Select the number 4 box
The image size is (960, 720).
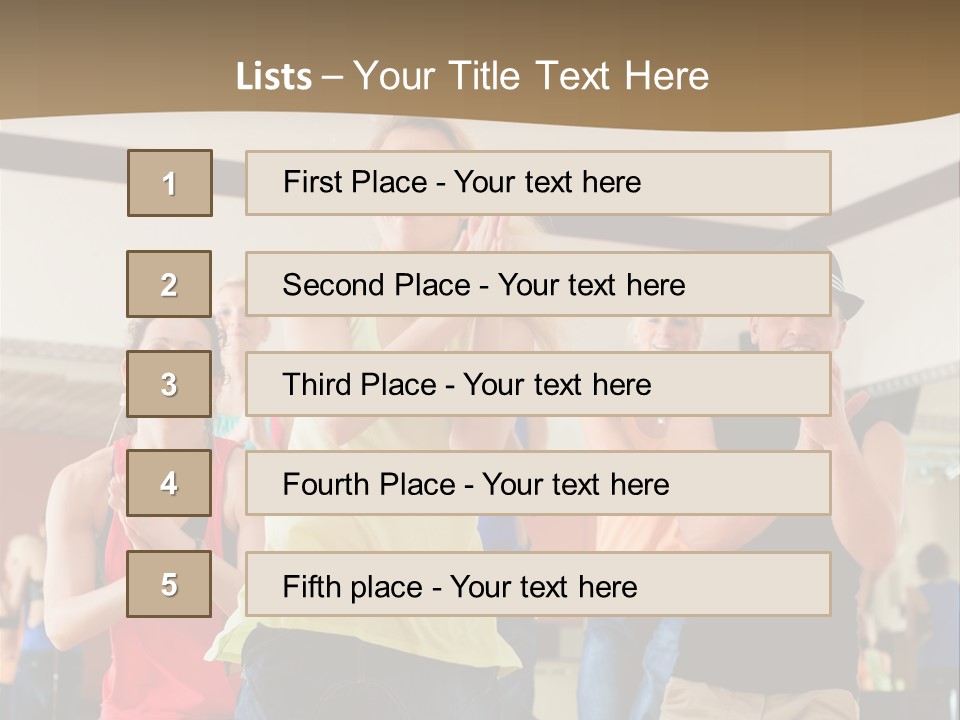(x=169, y=483)
